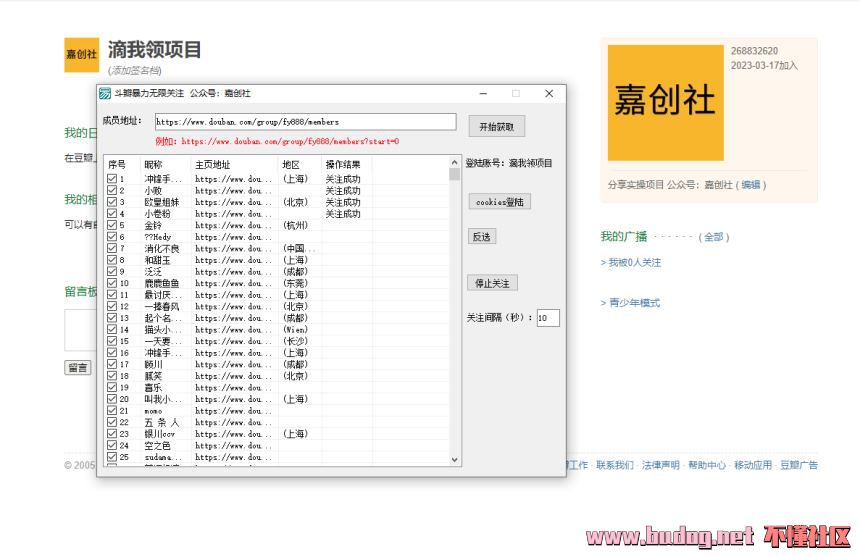This screenshot has width=860, height=557.
Task: Click the (东莞) region cell in row 10
Action: click(x=295, y=283)
